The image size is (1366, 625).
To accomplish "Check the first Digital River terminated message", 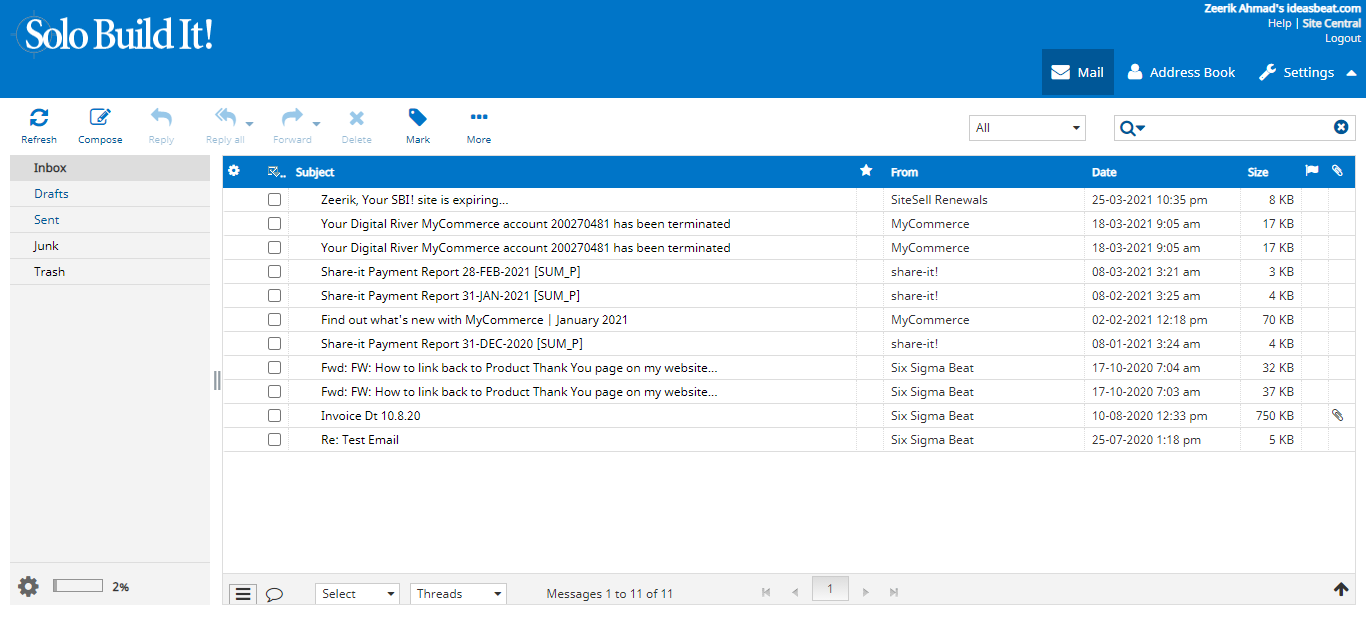I will [275, 224].
